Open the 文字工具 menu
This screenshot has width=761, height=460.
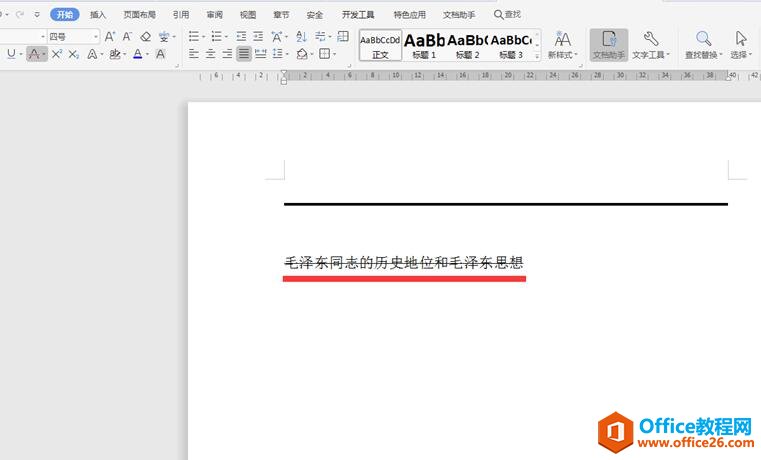650,45
